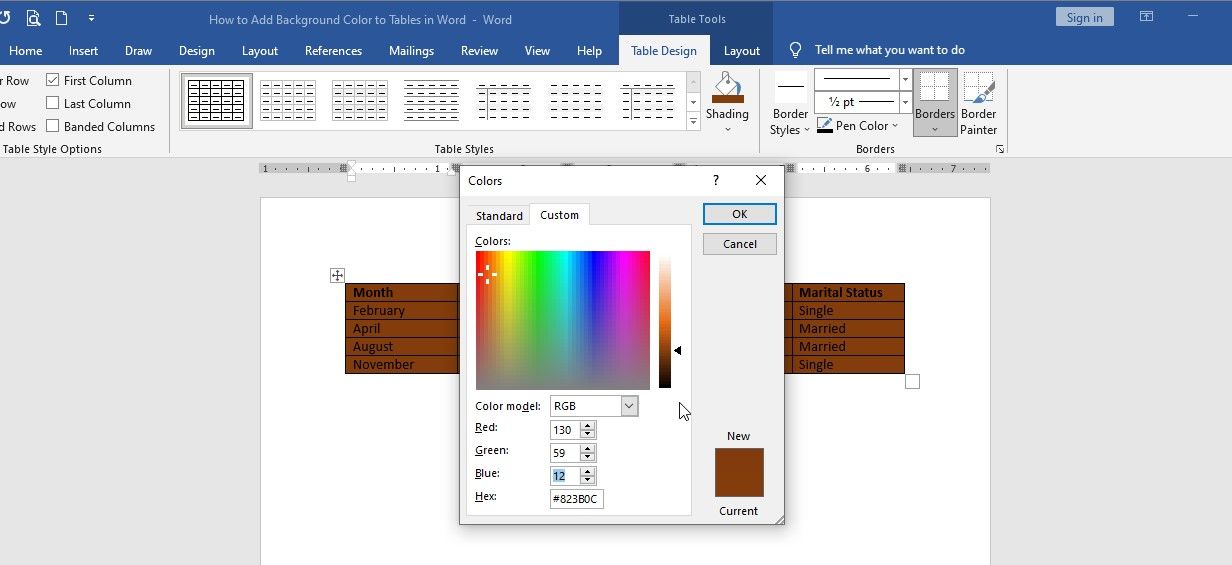Viewport: 1232px width, 565px height.
Task: Click the Hex color code field
Action: click(x=577, y=499)
